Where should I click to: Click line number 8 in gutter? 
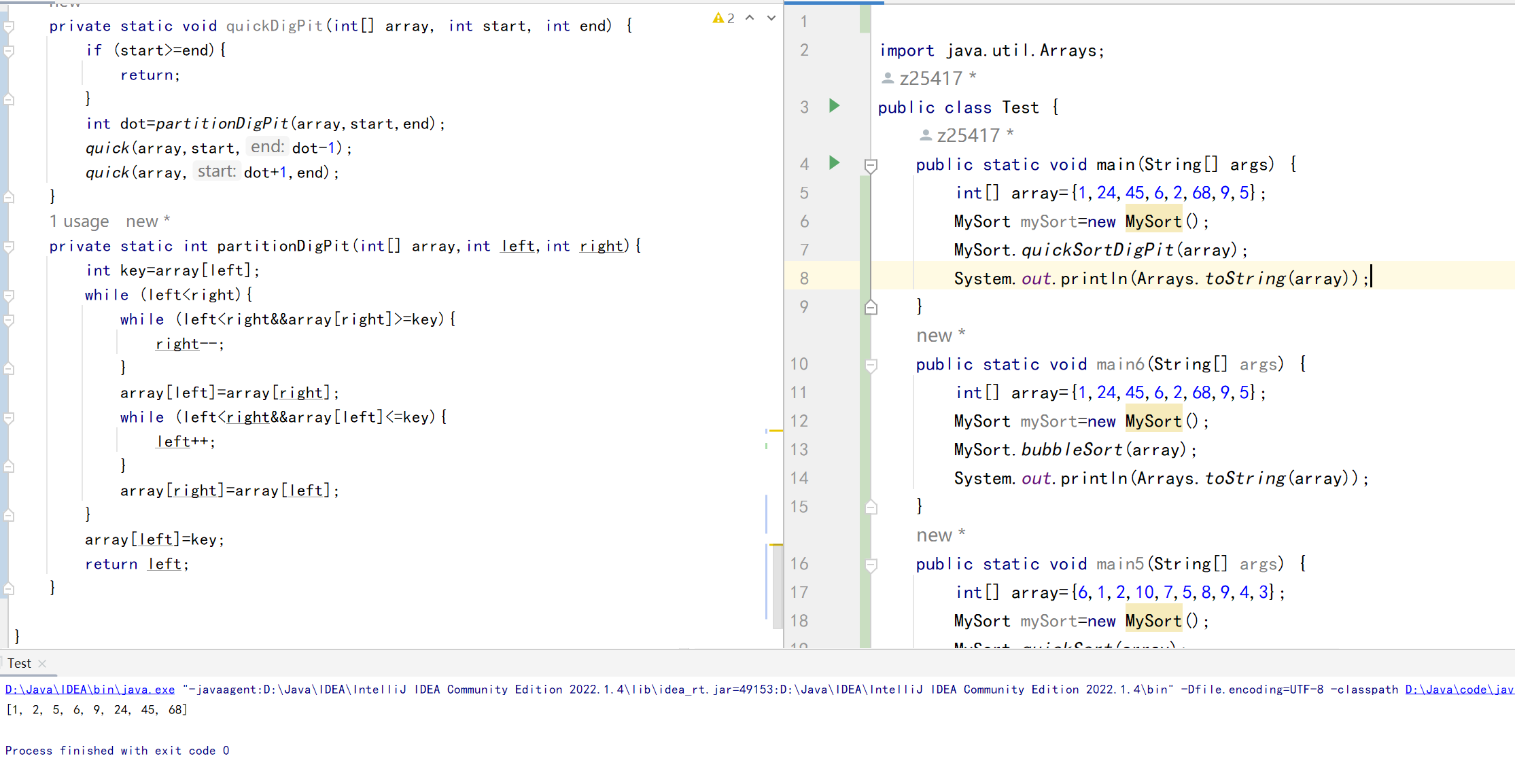804,279
